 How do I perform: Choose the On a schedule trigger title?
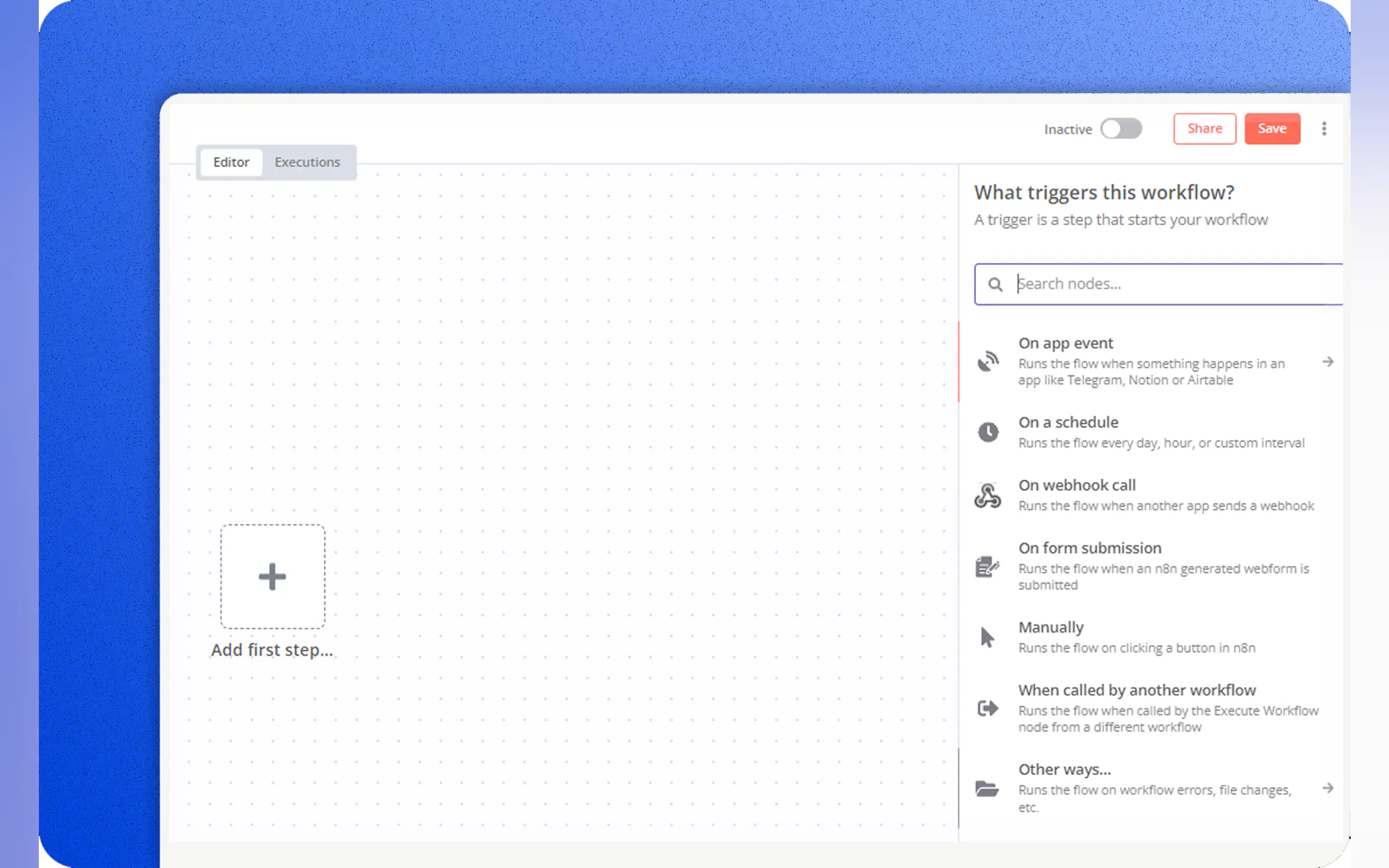pos(1068,423)
